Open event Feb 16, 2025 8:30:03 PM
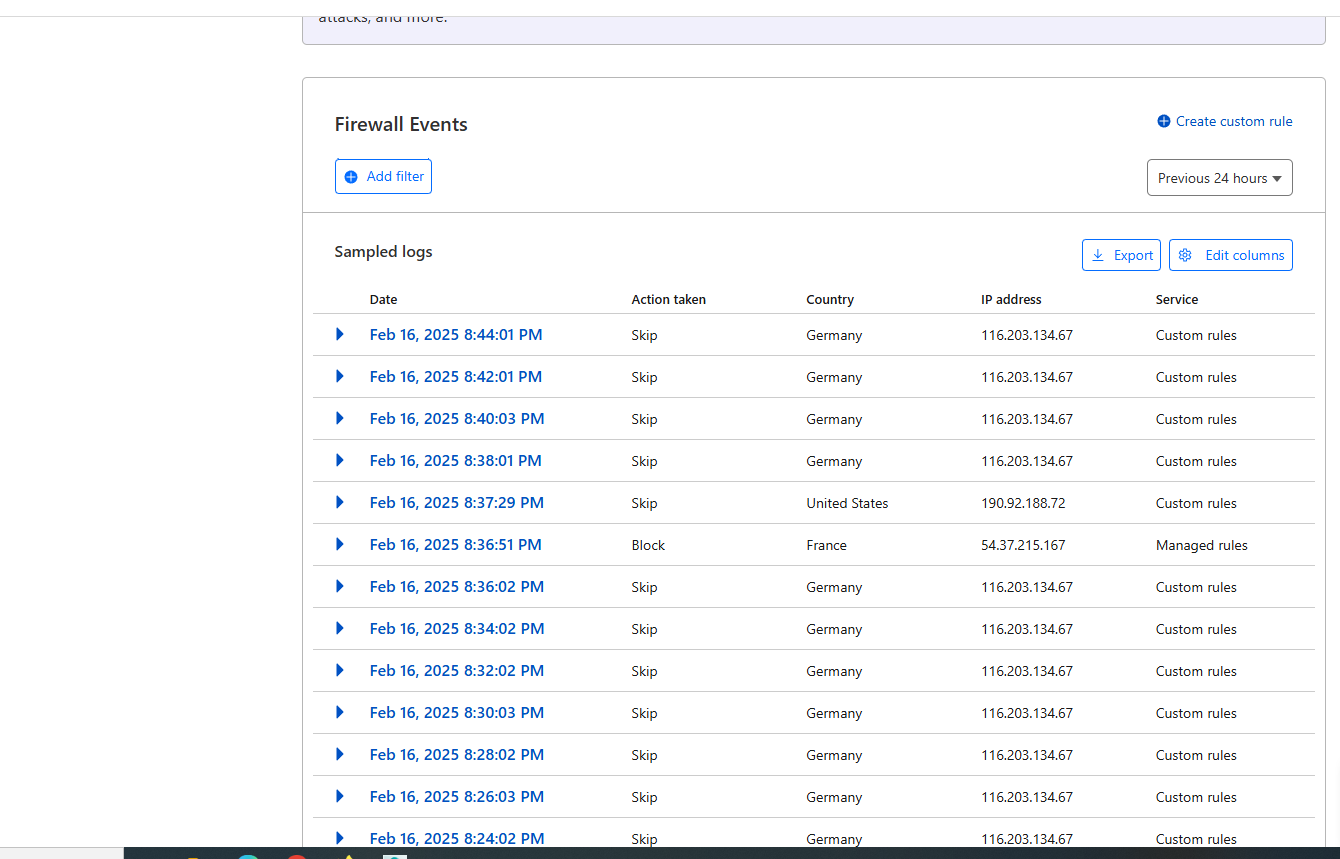Viewport: 1340px width, 859px height. [x=457, y=713]
